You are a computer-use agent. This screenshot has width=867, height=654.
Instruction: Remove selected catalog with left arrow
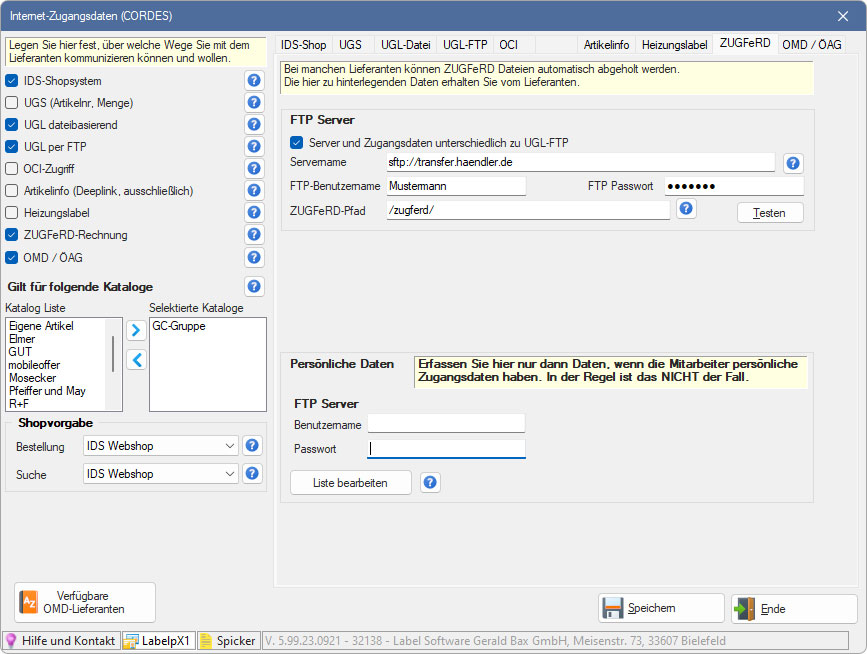136,359
